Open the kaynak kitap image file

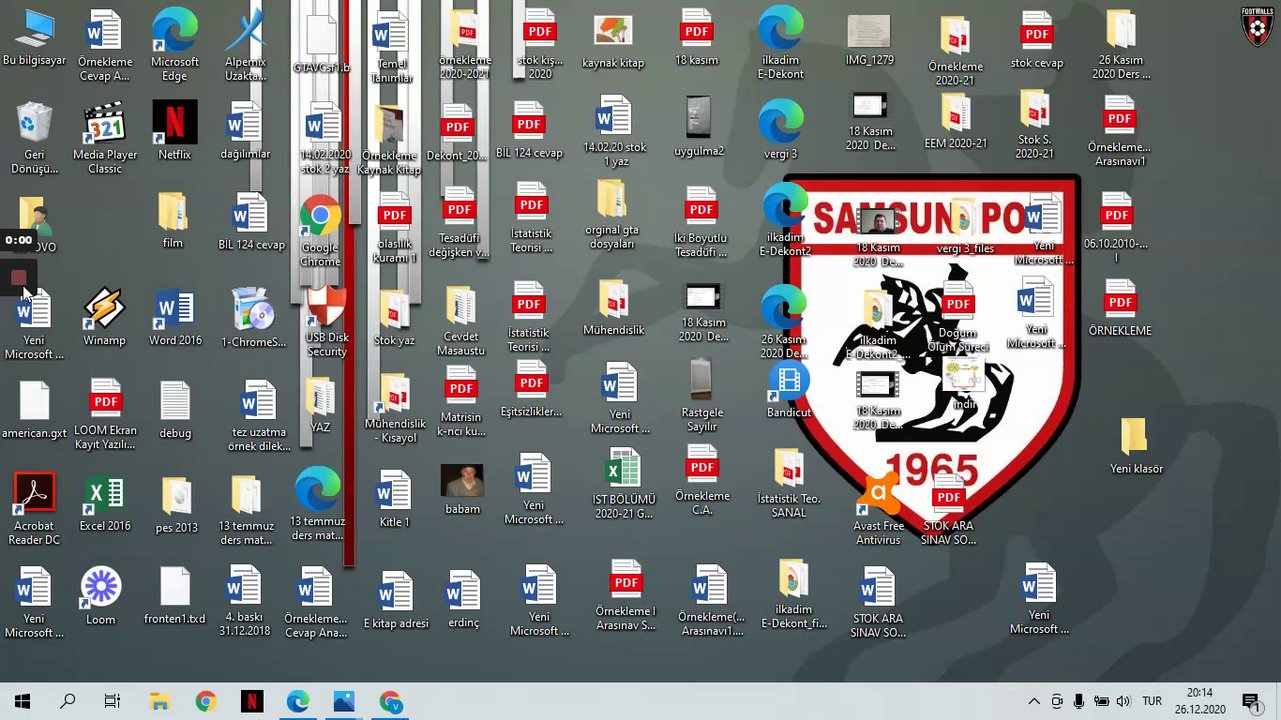pos(613,42)
